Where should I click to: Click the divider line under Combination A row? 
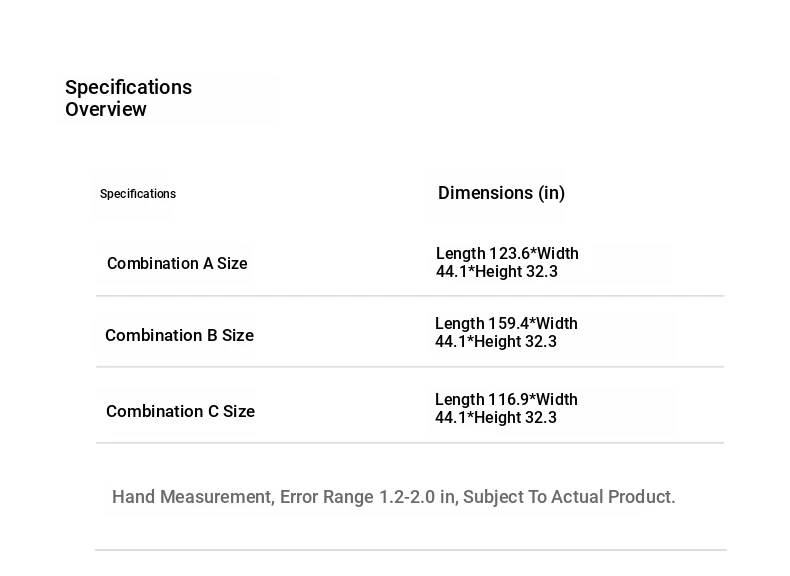click(x=410, y=296)
